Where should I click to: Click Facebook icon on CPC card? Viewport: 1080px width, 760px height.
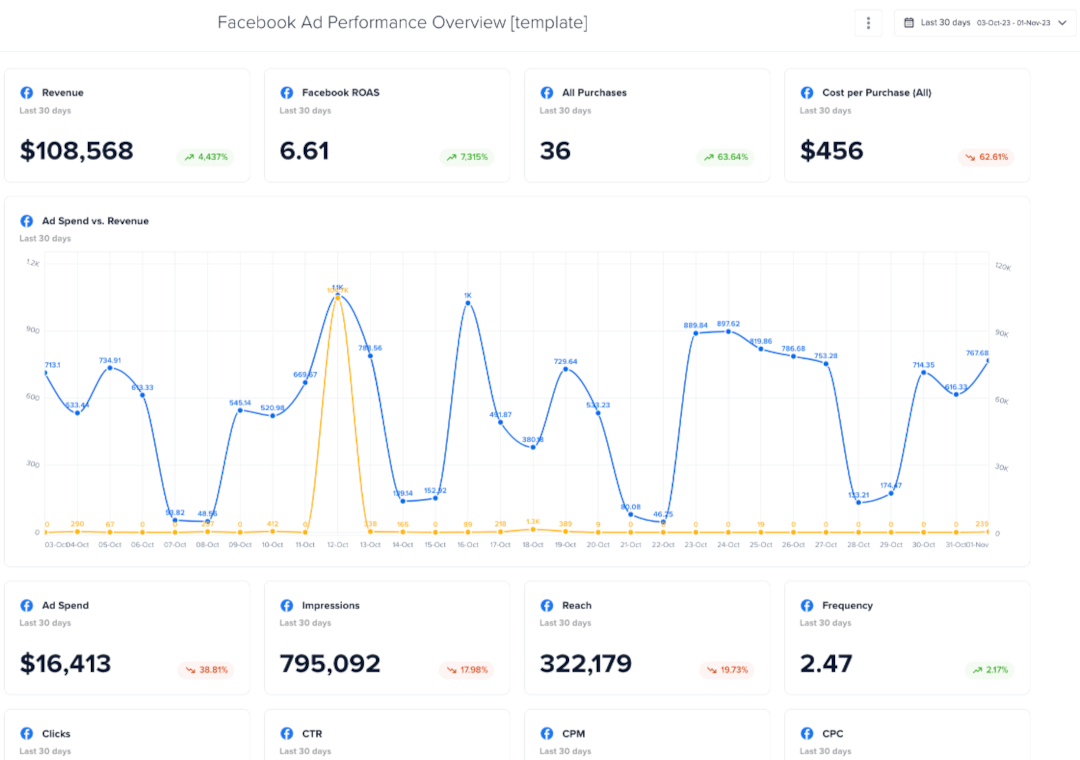807,733
